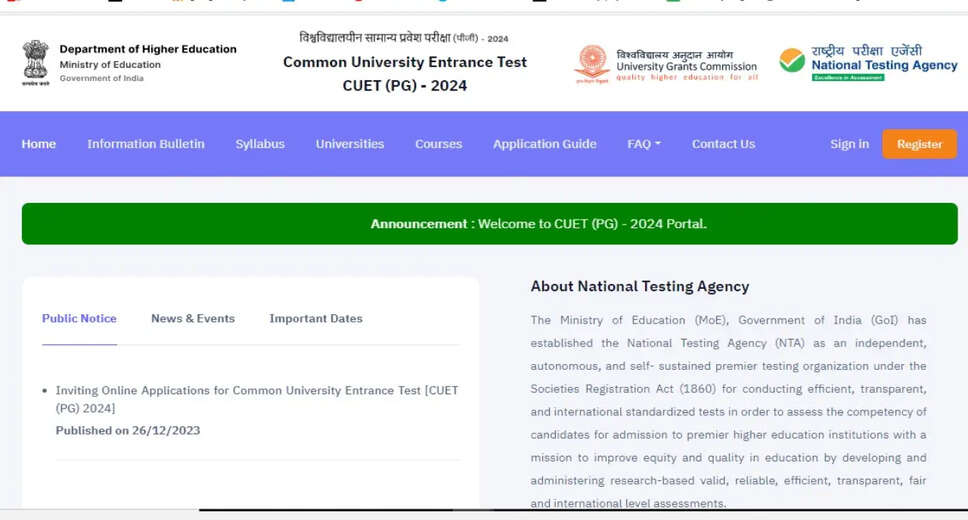The width and height of the screenshot is (968, 520).
Task: Click the CUET (PG) - 2024 header text
Action: tap(405, 86)
